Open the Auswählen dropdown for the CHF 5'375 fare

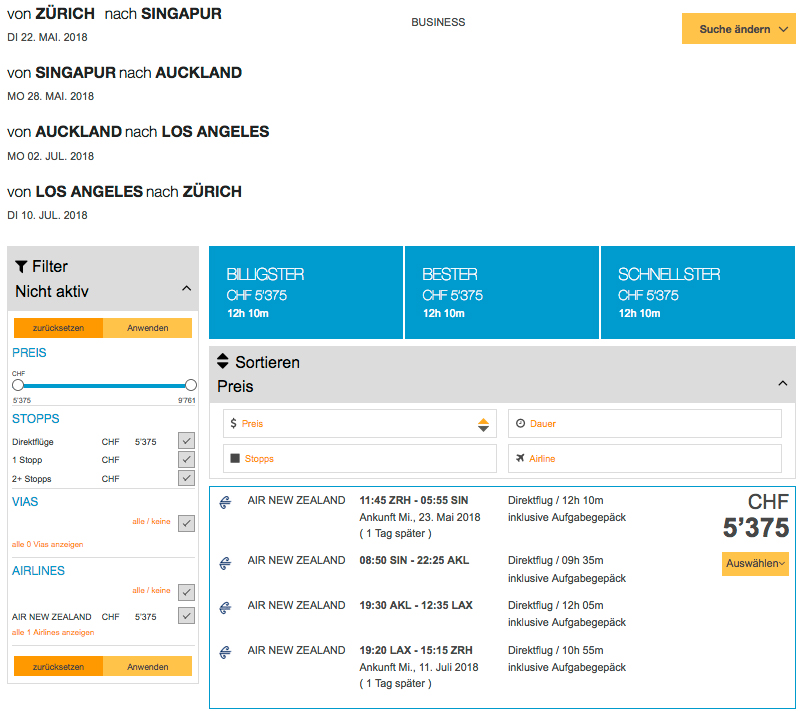click(755, 564)
